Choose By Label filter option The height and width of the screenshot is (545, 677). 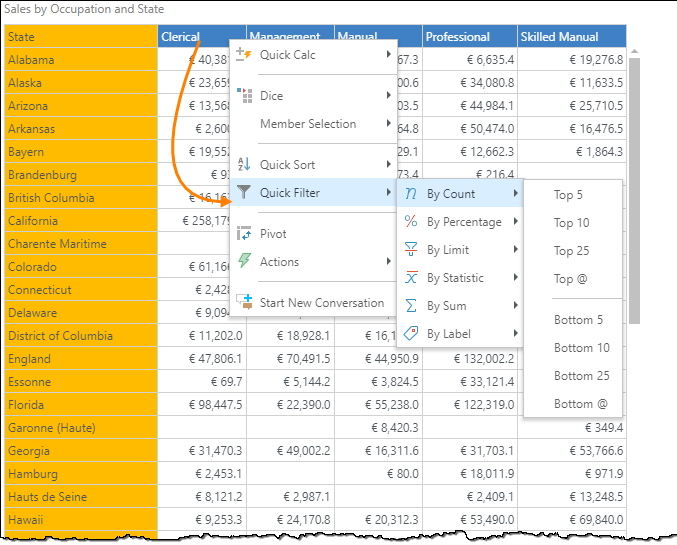tap(460, 334)
